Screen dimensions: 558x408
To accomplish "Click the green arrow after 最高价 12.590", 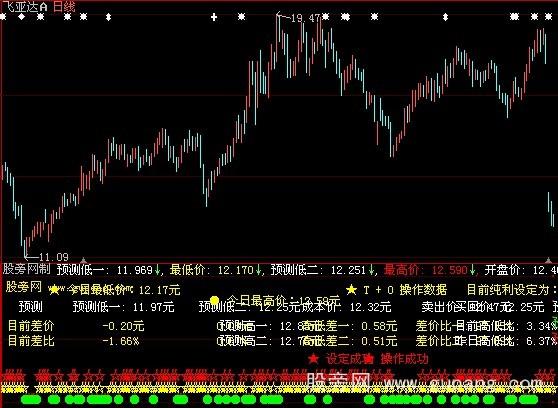I will pyautogui.click(x=472, y=270).
